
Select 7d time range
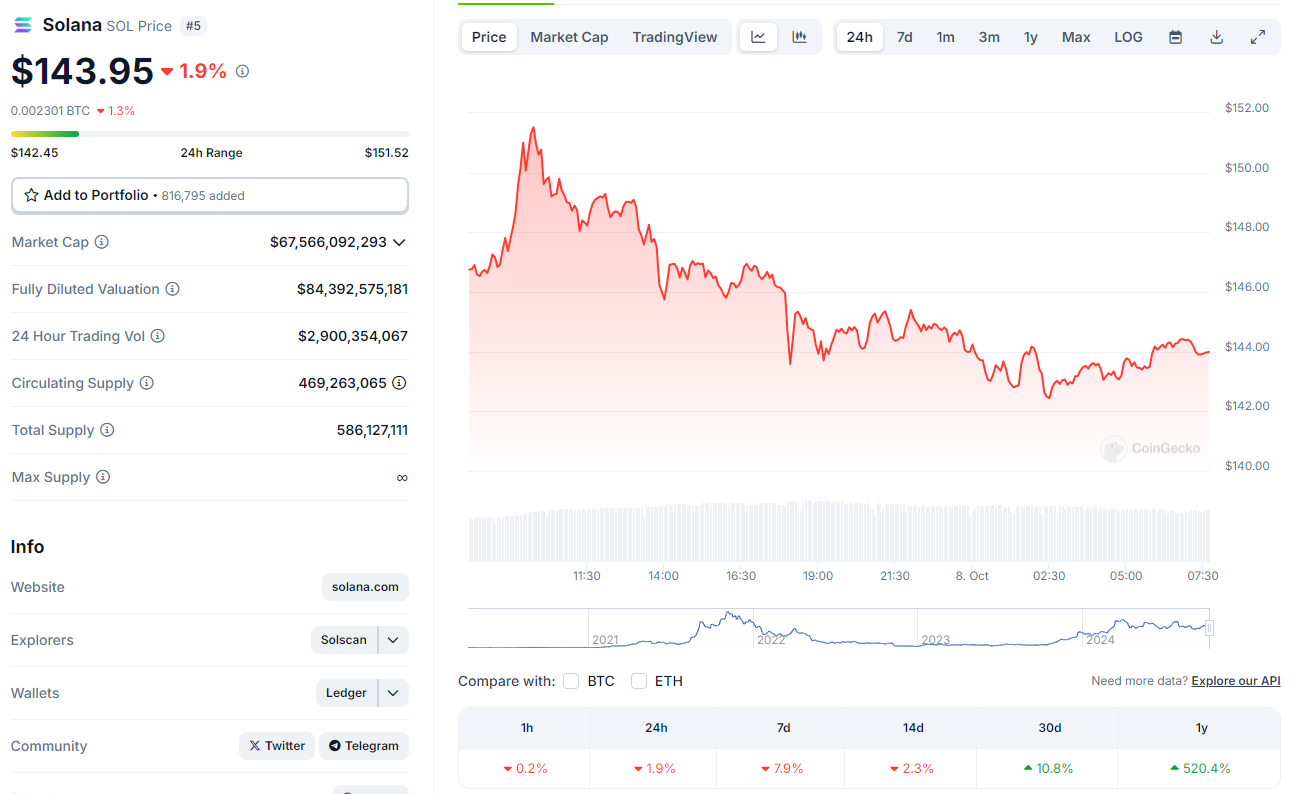tap(904, 37)
